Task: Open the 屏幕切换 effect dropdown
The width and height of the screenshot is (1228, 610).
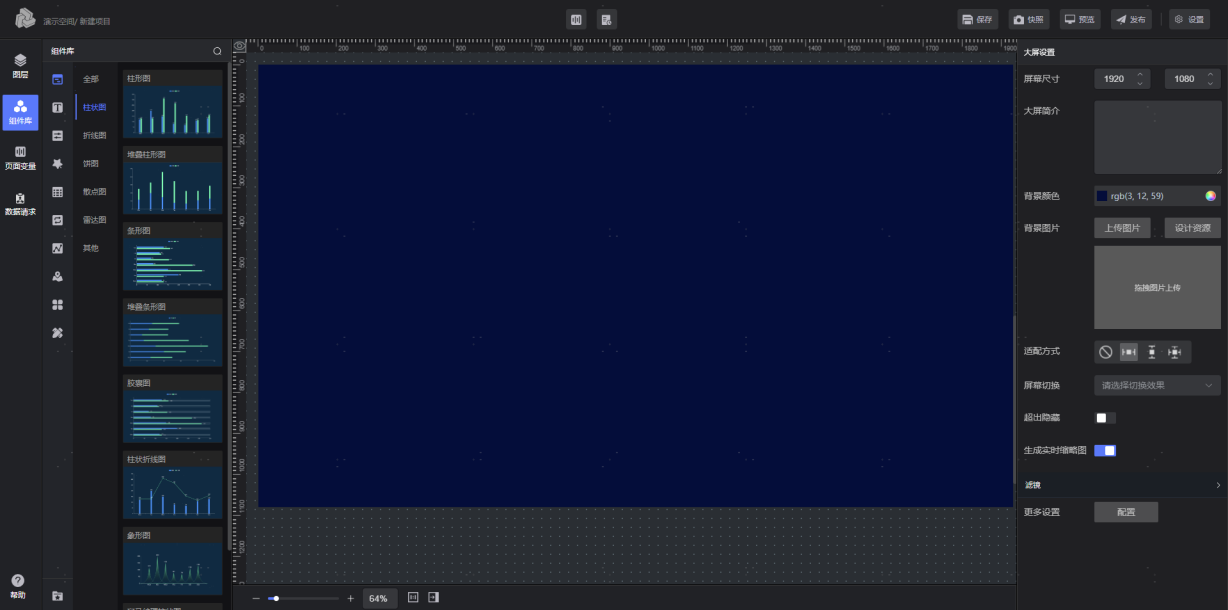Action: click(x=1158, y=385)
